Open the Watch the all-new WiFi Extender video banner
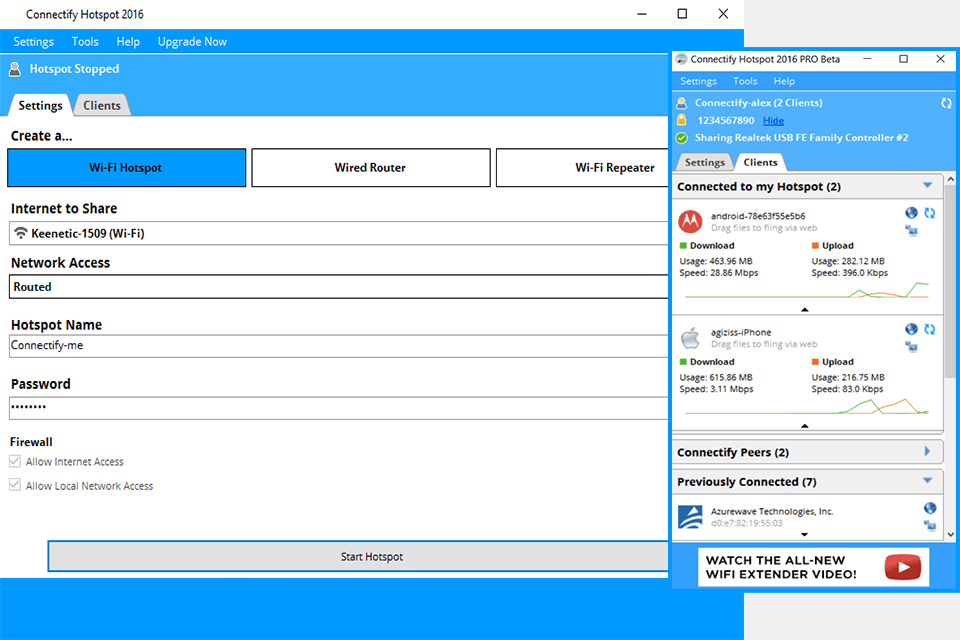This screenshot has width=960, height=640. click(x=813, y=567)
